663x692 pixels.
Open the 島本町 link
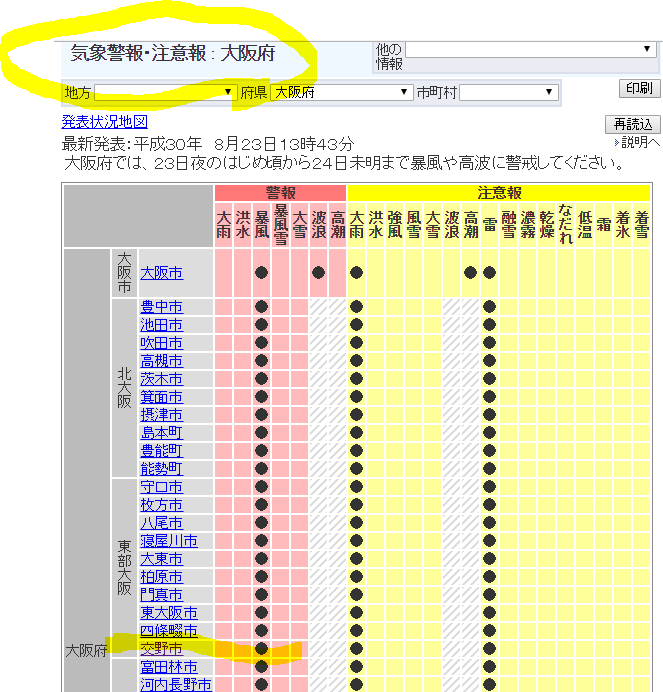[x=161, y=432]
